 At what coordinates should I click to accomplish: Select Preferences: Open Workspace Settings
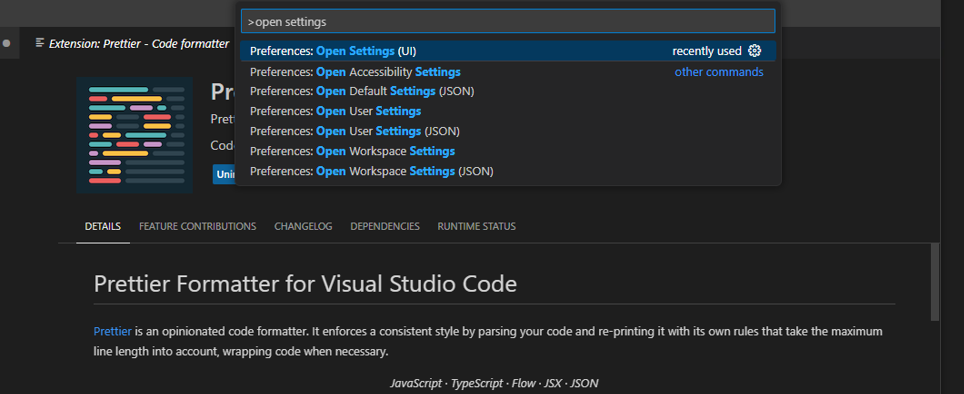point(508,151)
